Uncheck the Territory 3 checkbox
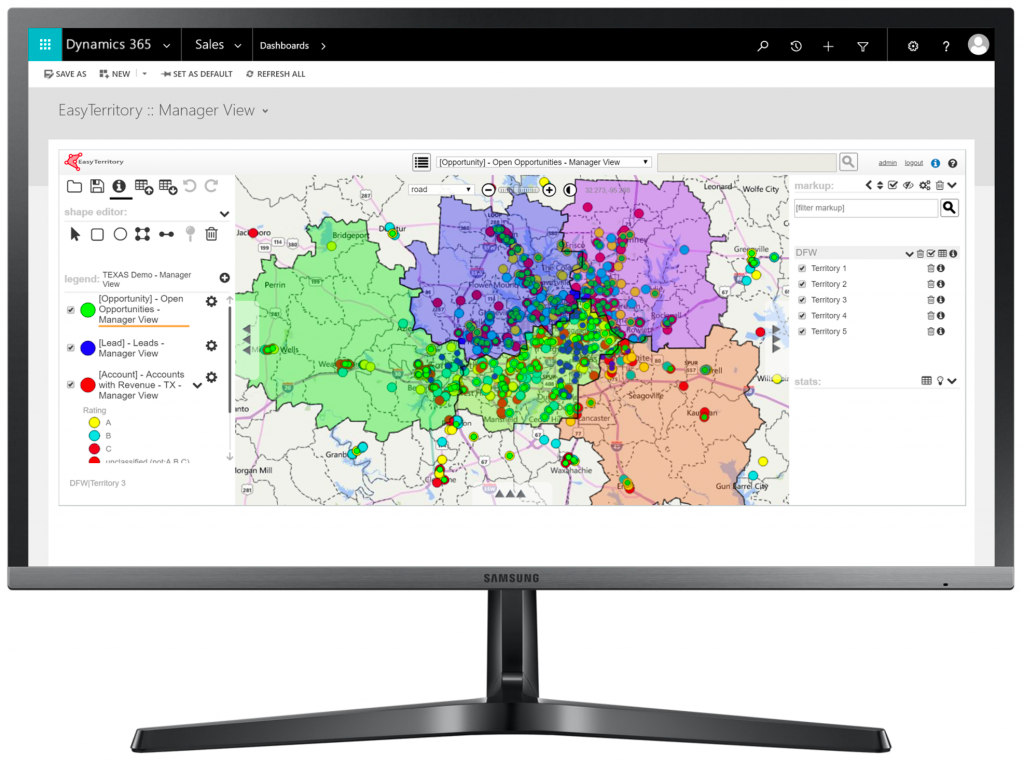Image resolution: width=1024 pixels, height=763 pixels. coord(802,300)
